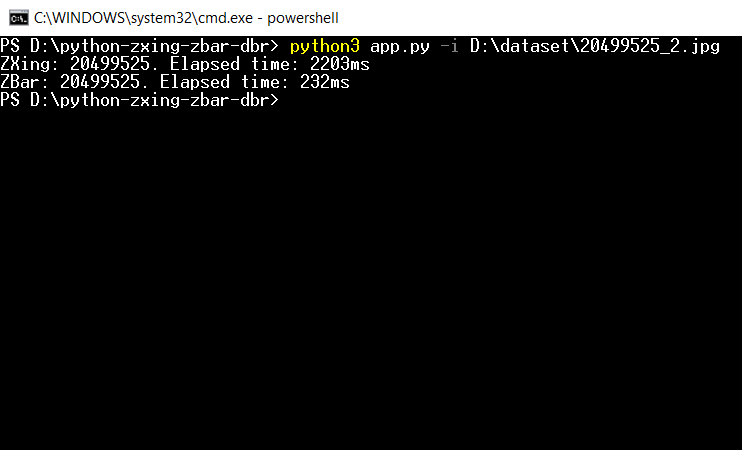
Task: Click the first PS D:\python-zxing-zbar-dbr> prompt
Action: pyautogui.click(x=140, y=46)
